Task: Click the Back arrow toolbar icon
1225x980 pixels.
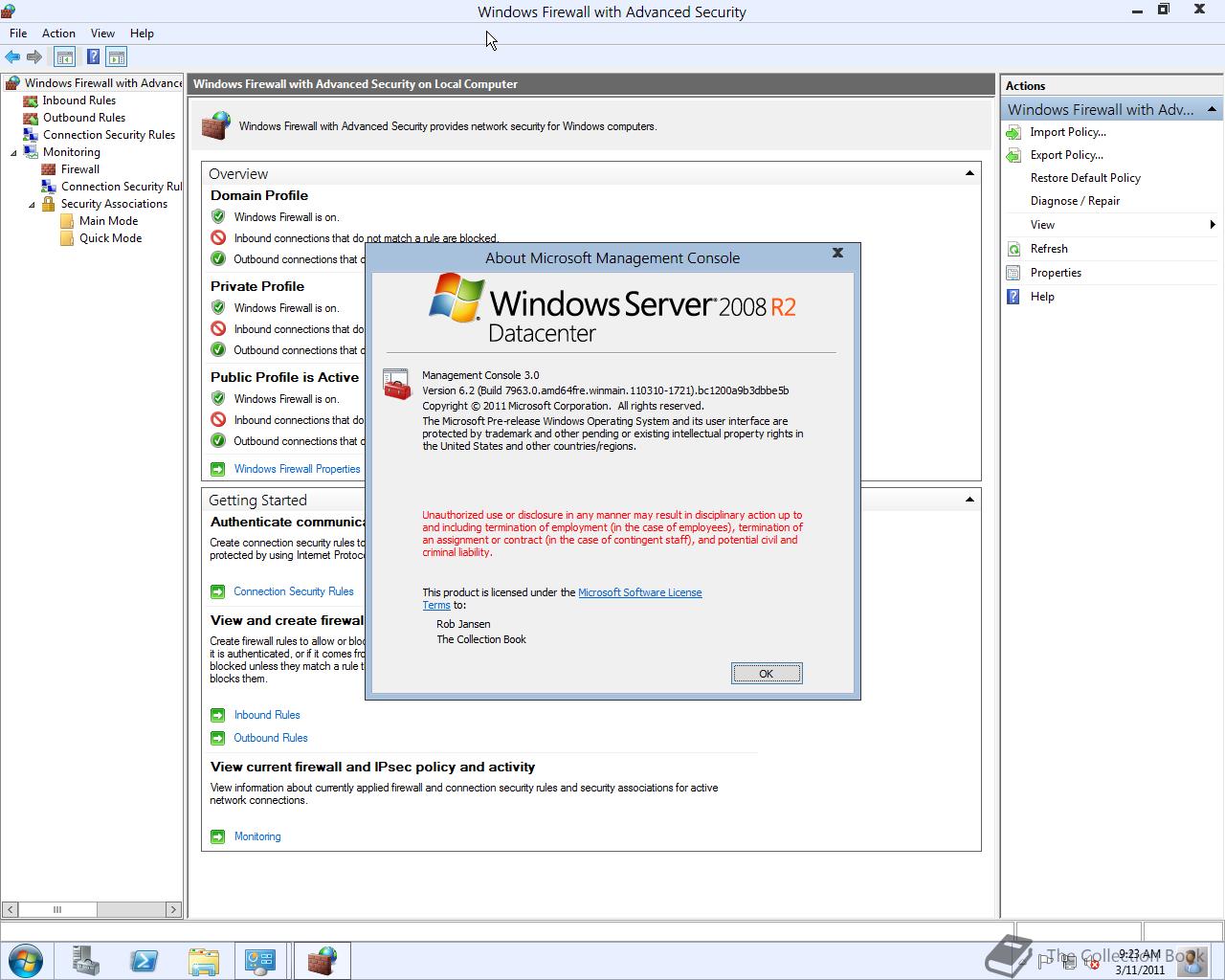Action: click(13, 56)
